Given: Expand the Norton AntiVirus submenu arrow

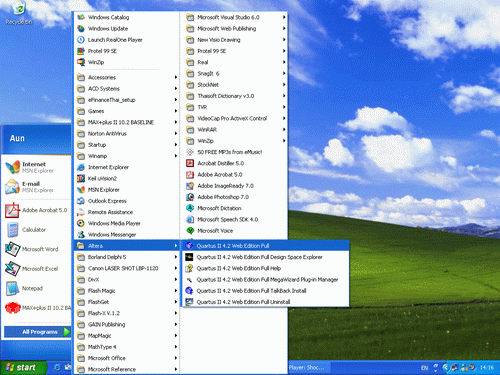Looking at the screenshot, I should (x=176, y=133).
